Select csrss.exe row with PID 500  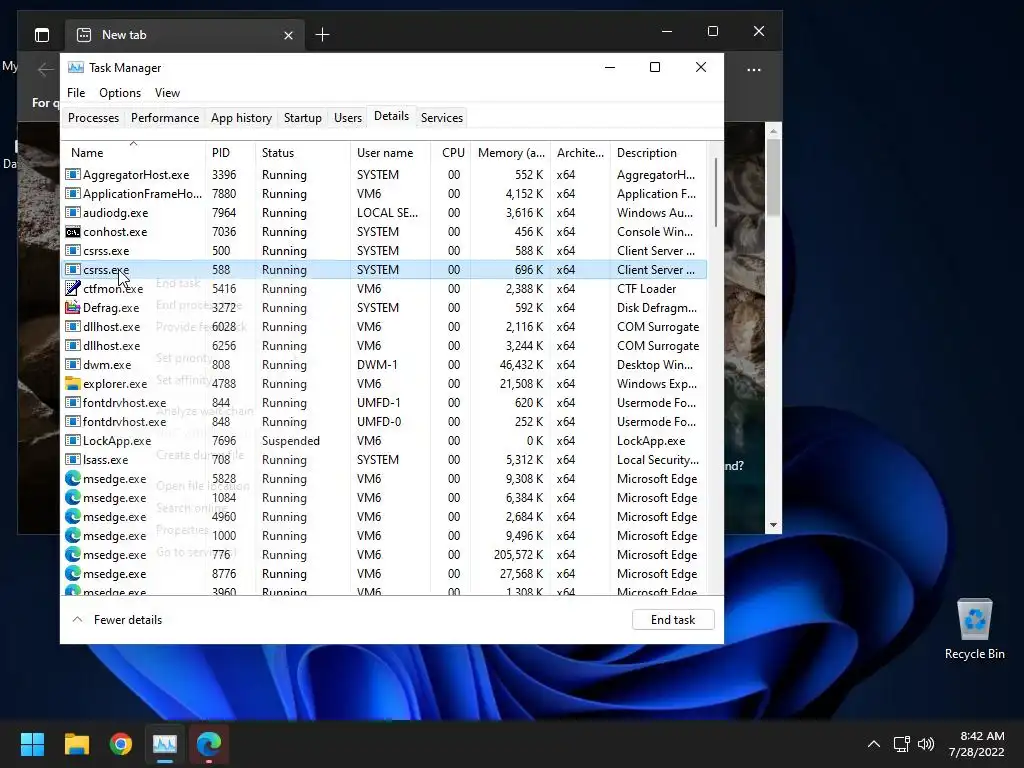[x=384, y=251]
